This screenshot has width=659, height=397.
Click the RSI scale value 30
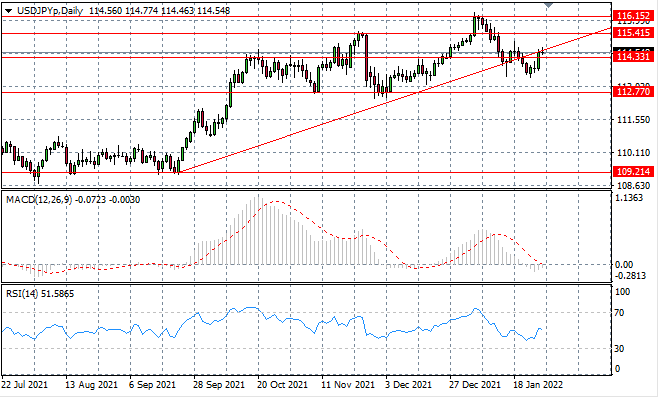click(619, 349)
